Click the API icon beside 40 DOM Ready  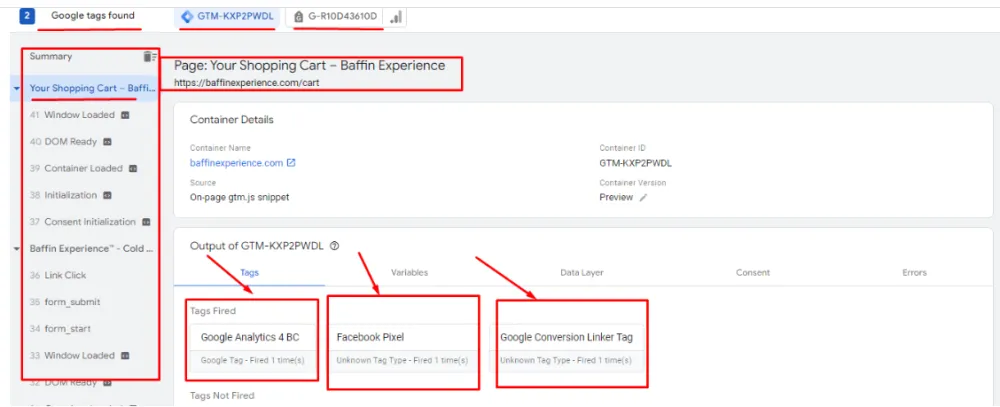[x=107, y=142]
